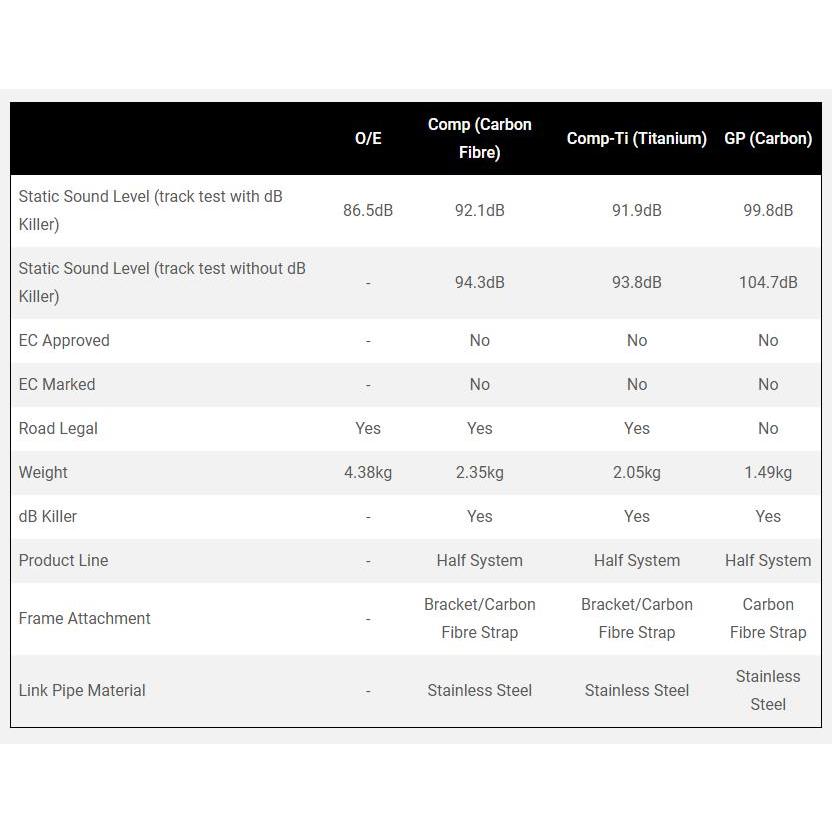832x832 pixels.
Task: Select the EC Marked row label
Action: [x=57, y=384]
